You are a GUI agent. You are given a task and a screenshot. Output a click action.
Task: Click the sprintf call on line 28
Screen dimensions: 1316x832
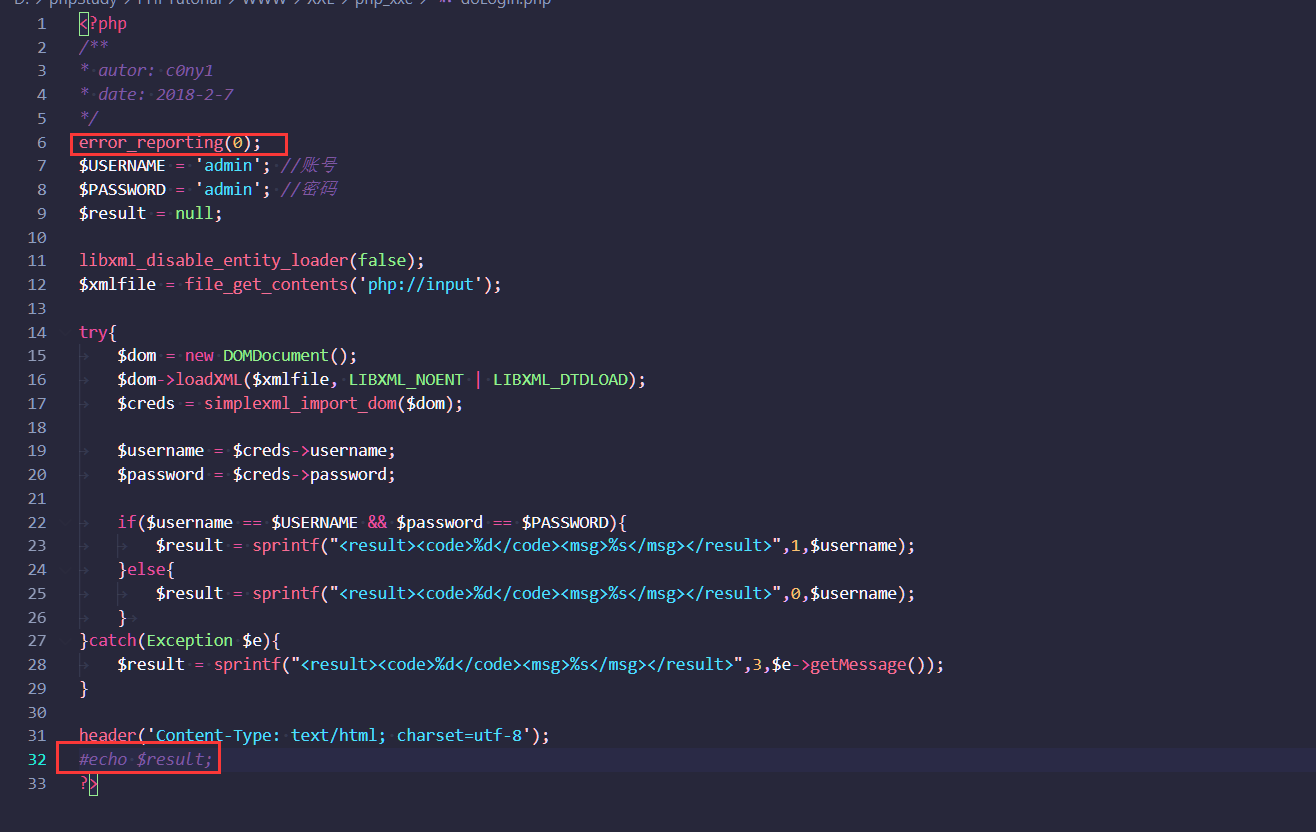[x=247, y=665]
